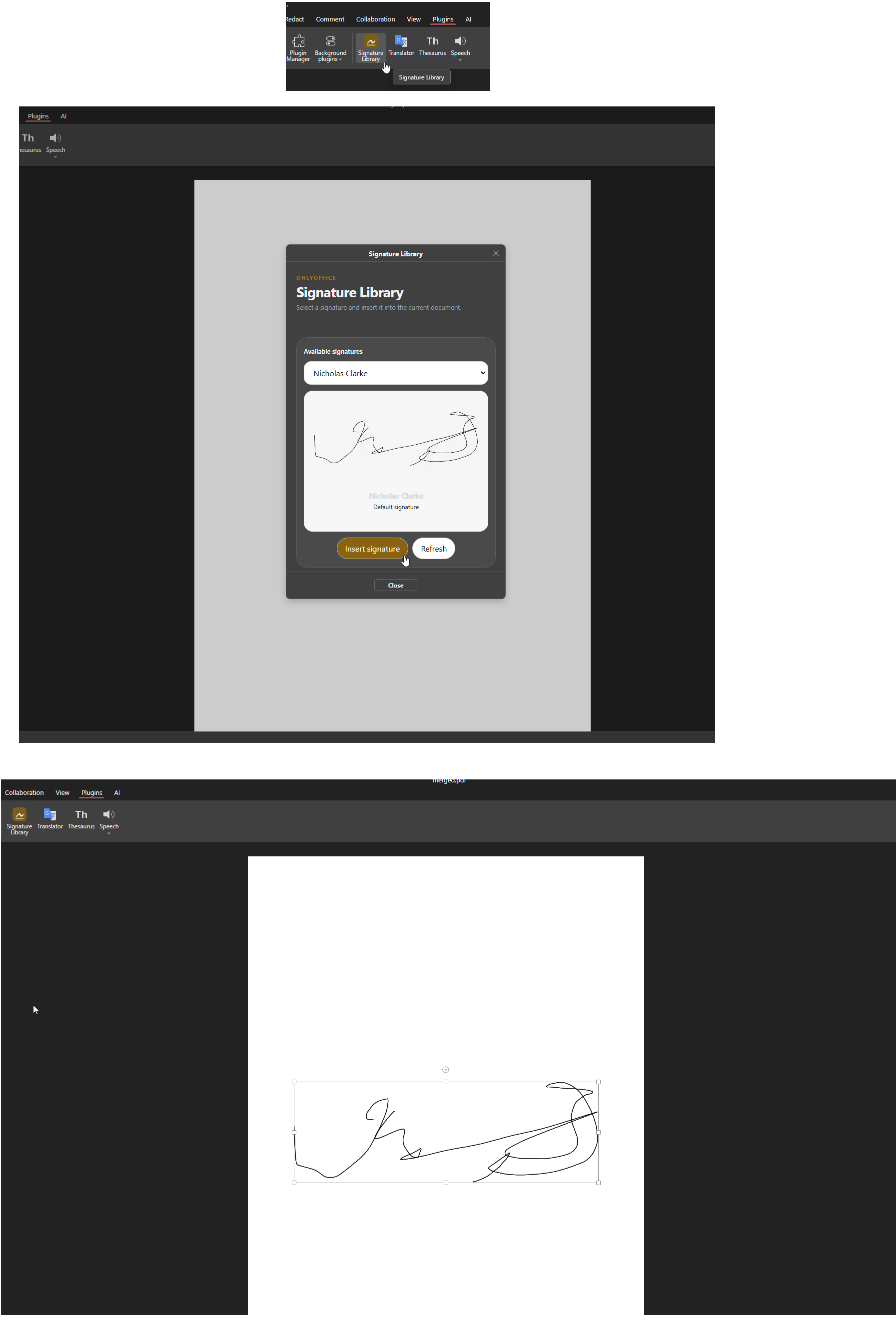Click the Close button below the signature panel
Image resolution: width=896 pixels, height=1324 pixels.
[x=396, y=585]
